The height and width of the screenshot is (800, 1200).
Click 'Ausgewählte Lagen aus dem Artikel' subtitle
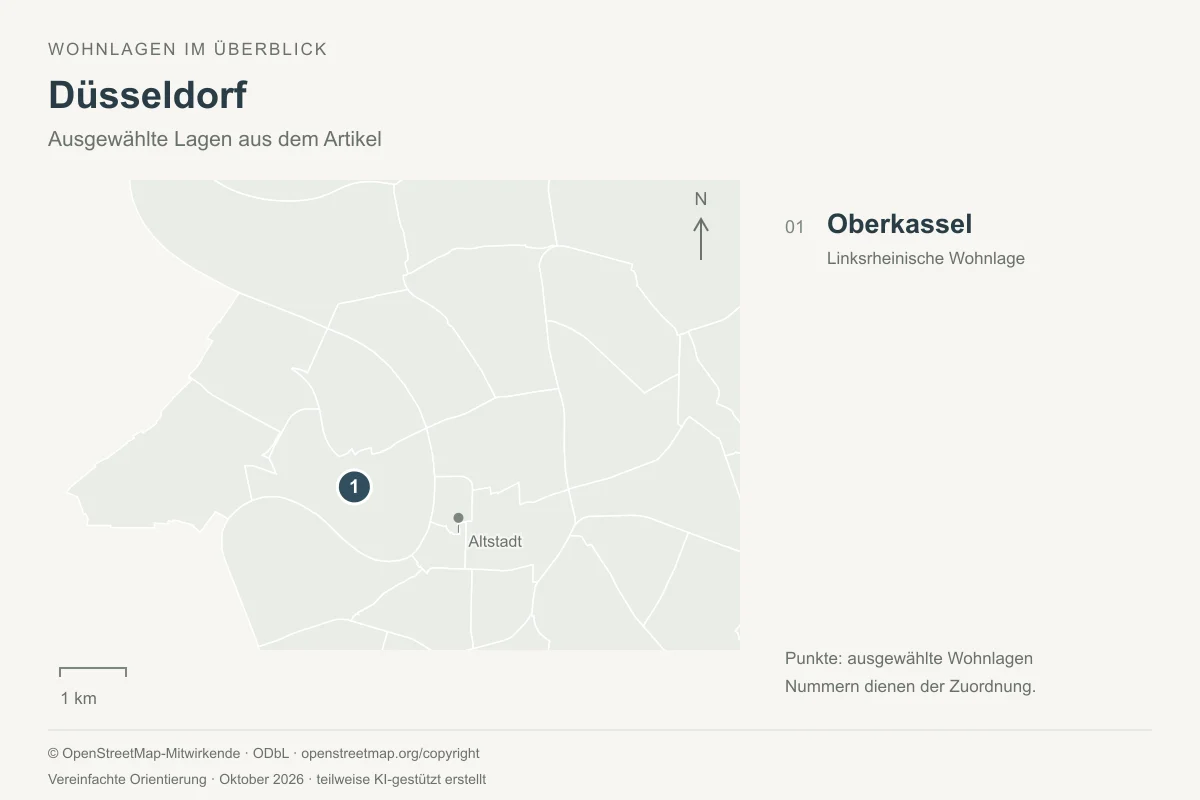[215, 139]
